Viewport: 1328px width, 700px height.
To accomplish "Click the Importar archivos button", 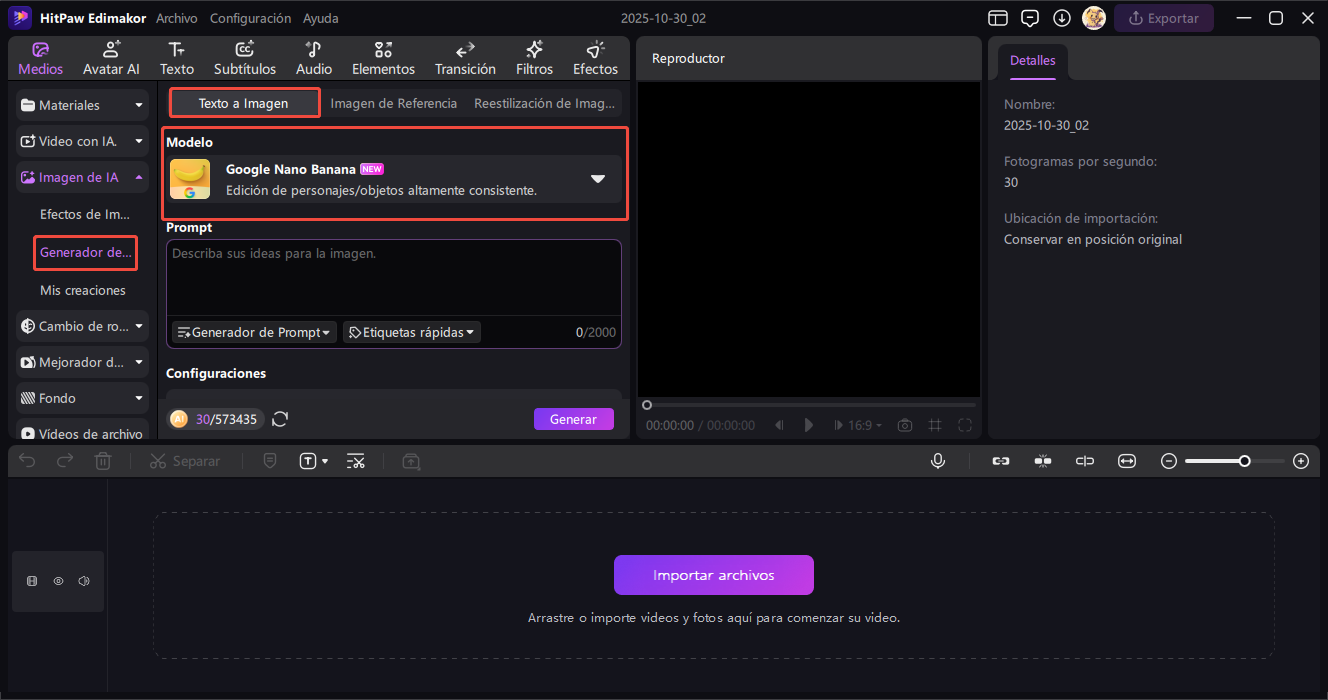I will (713, 575).
